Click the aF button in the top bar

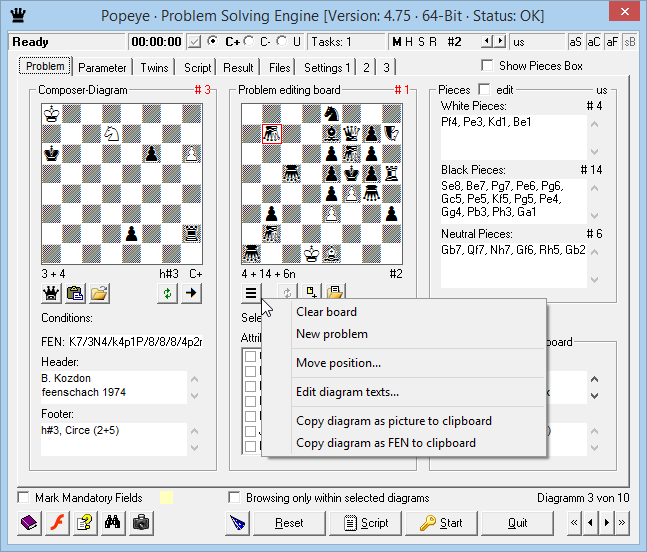612,42
